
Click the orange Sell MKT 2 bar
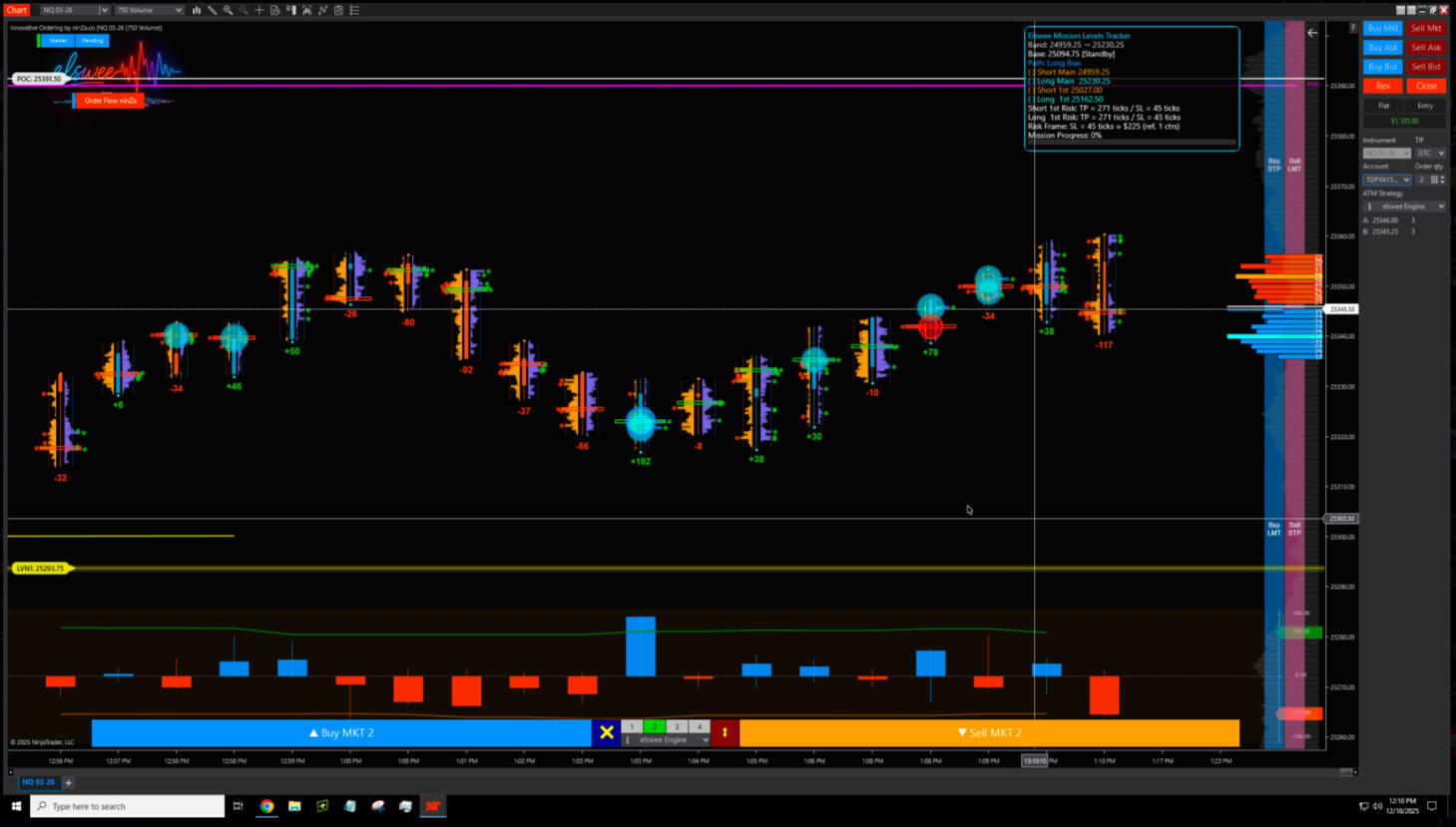pos(988,732)
